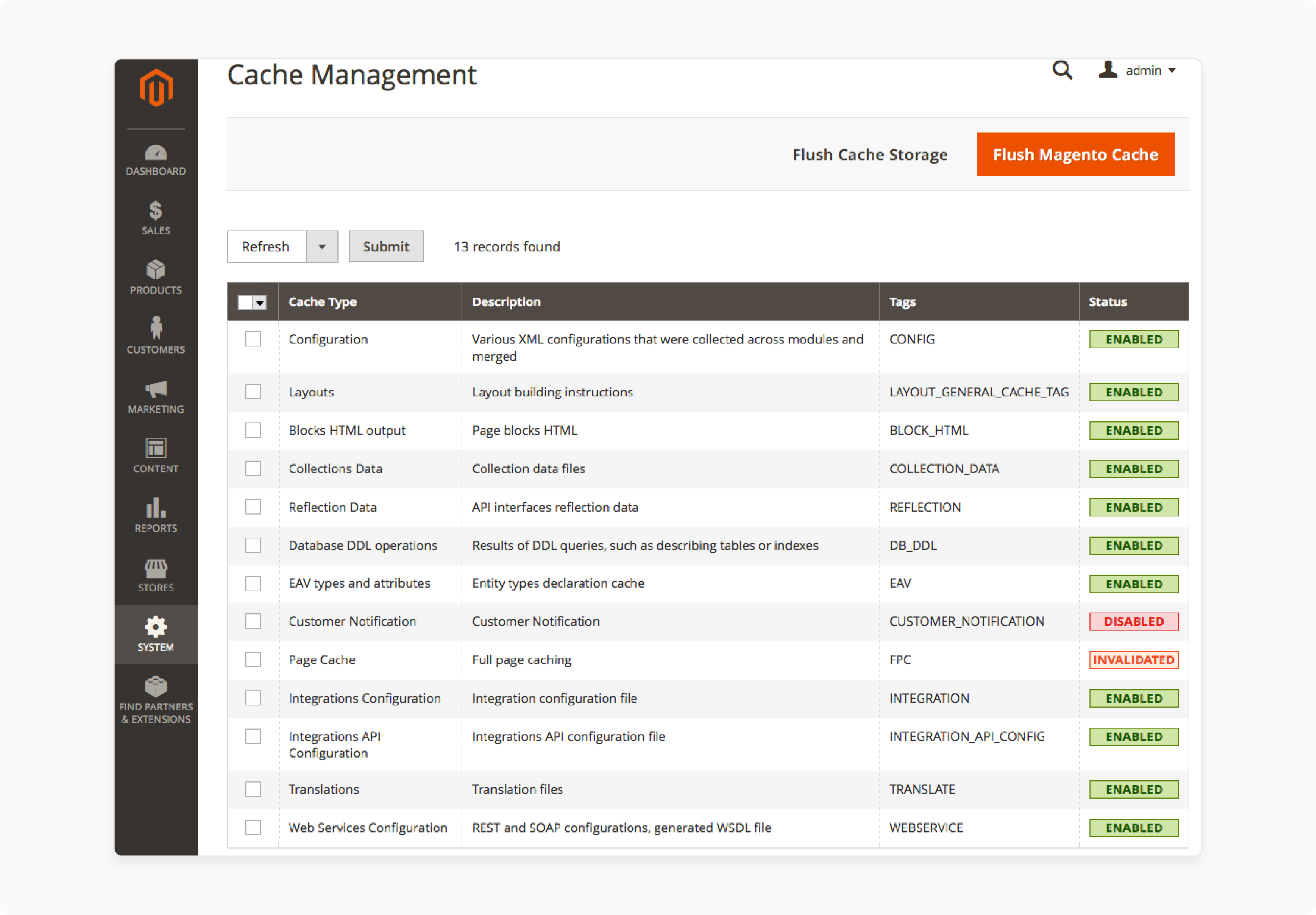This screenshot has height=915, width=1316.
Task: Click the Flush Magento Cache button
Action: coord(1075,154)
